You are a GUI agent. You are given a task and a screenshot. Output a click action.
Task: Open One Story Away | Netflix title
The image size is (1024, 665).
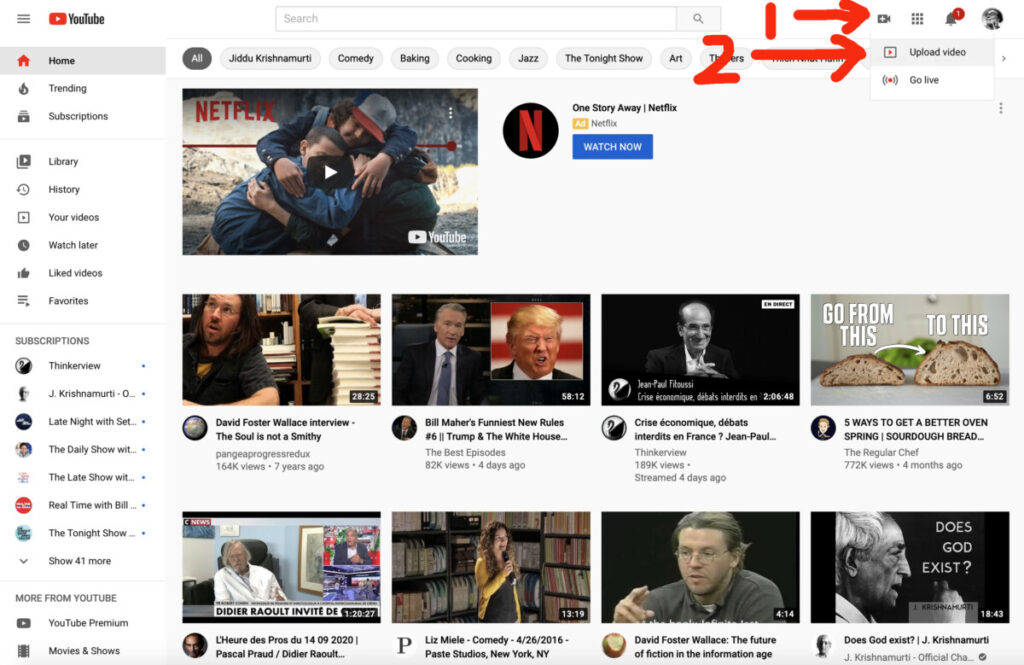[624, 108]
